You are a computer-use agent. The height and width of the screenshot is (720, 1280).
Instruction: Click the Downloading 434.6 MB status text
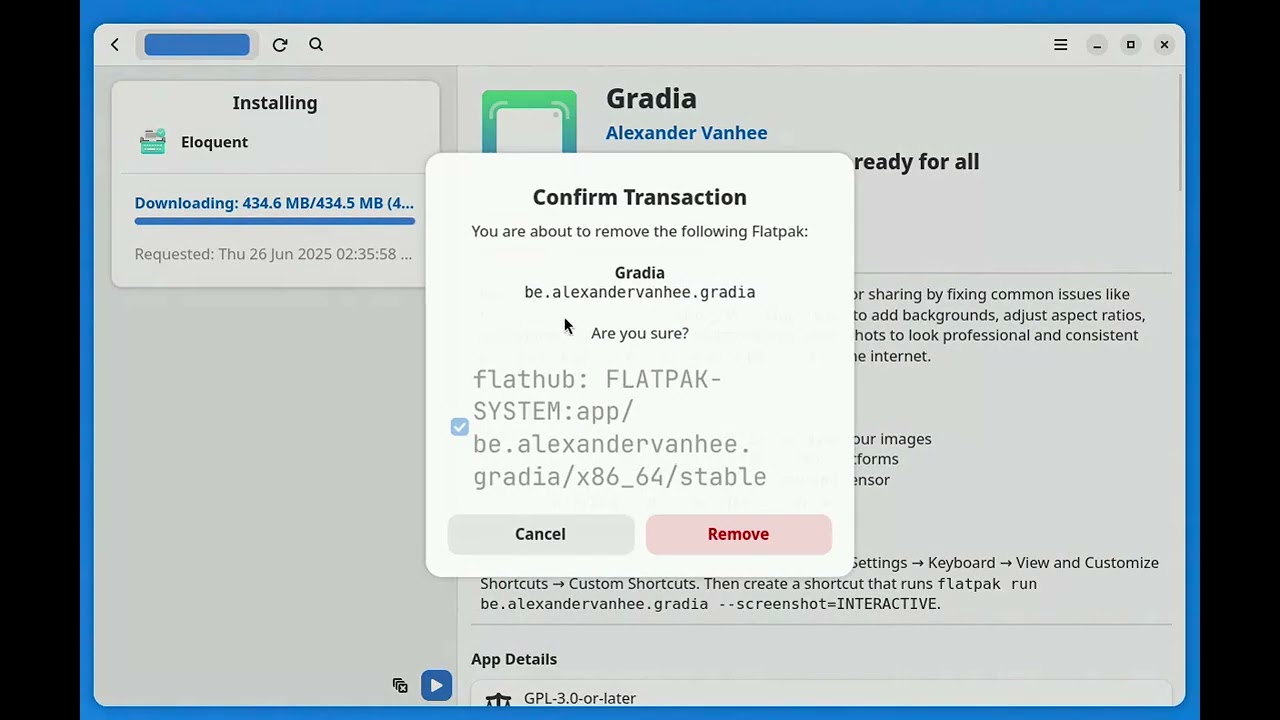[x=274, y=203]
